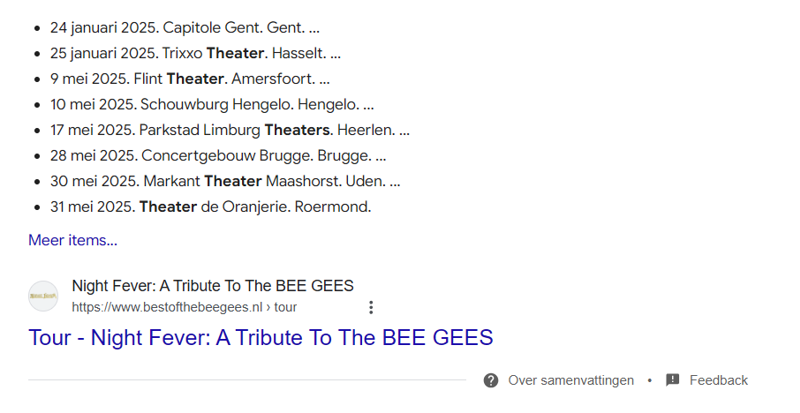Open 'Tour - Night Fever' result title link
The height and width of the screenshot is (413, 800).
pyautogui.click(x=261, y=337)
